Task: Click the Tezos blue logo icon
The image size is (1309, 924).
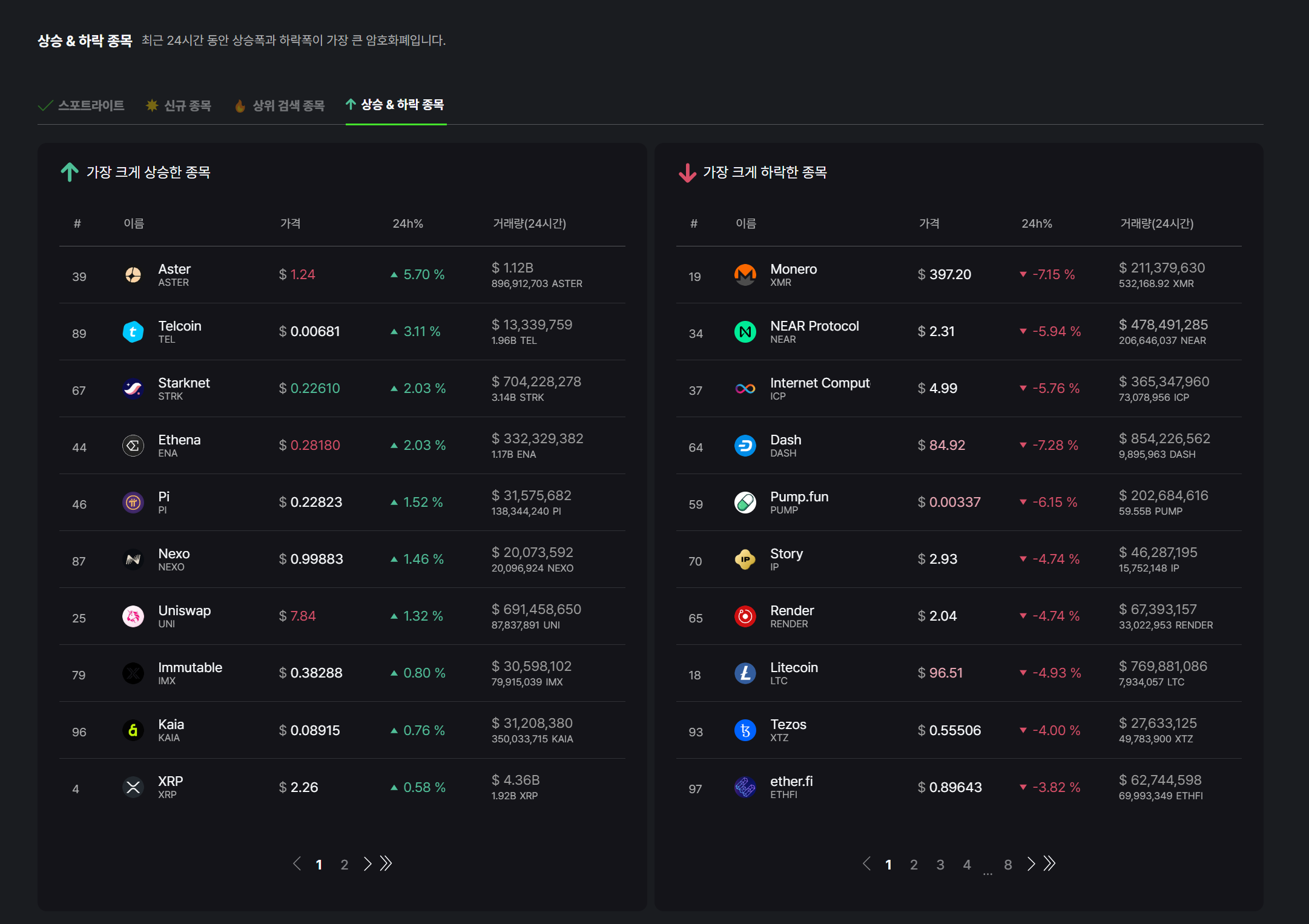Action: [x=745, y=730]
